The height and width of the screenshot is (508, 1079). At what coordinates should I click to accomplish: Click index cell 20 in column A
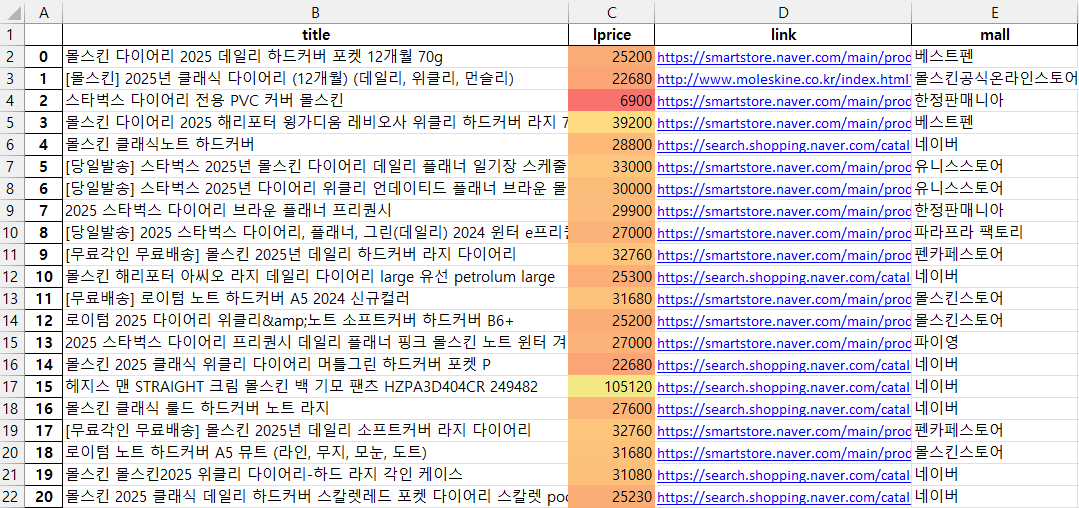coord(44,497)
